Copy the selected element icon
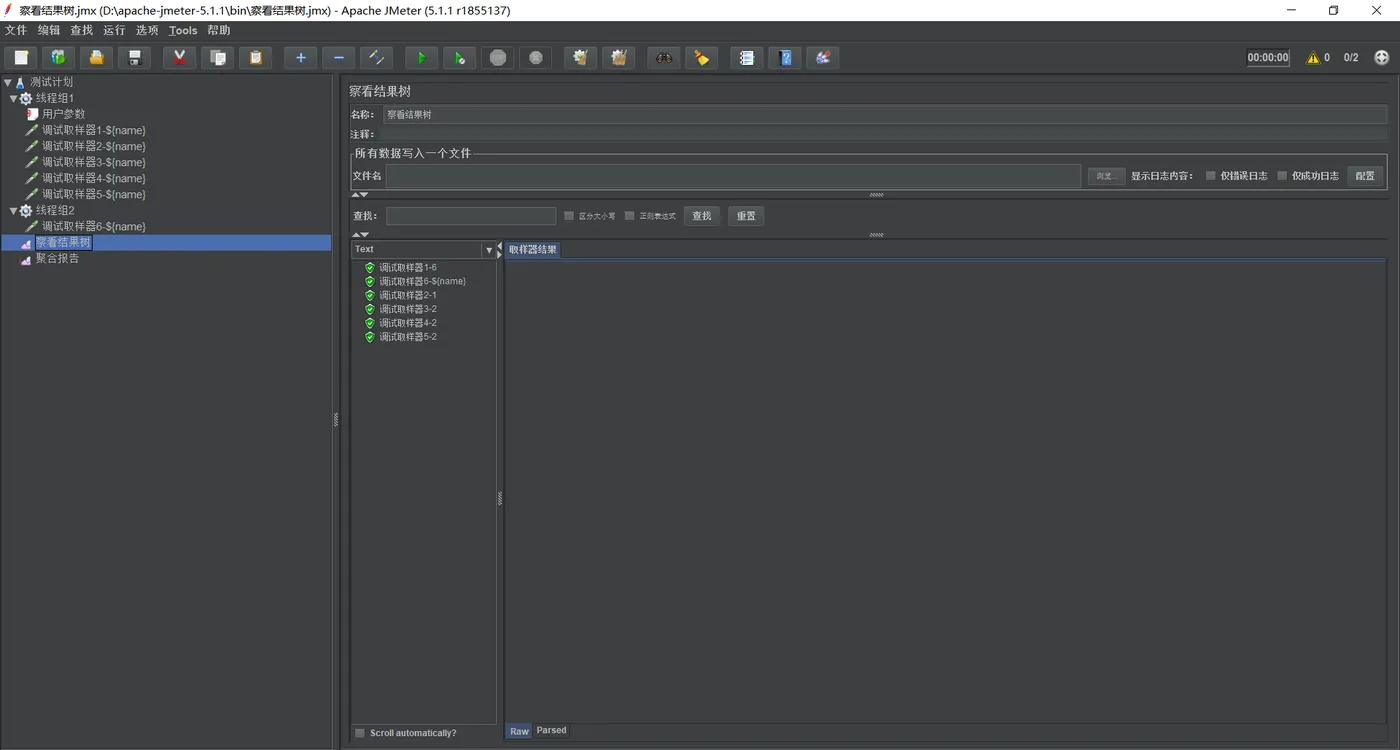This screenshot has width=1400, height=750. (x=217, y=58)
